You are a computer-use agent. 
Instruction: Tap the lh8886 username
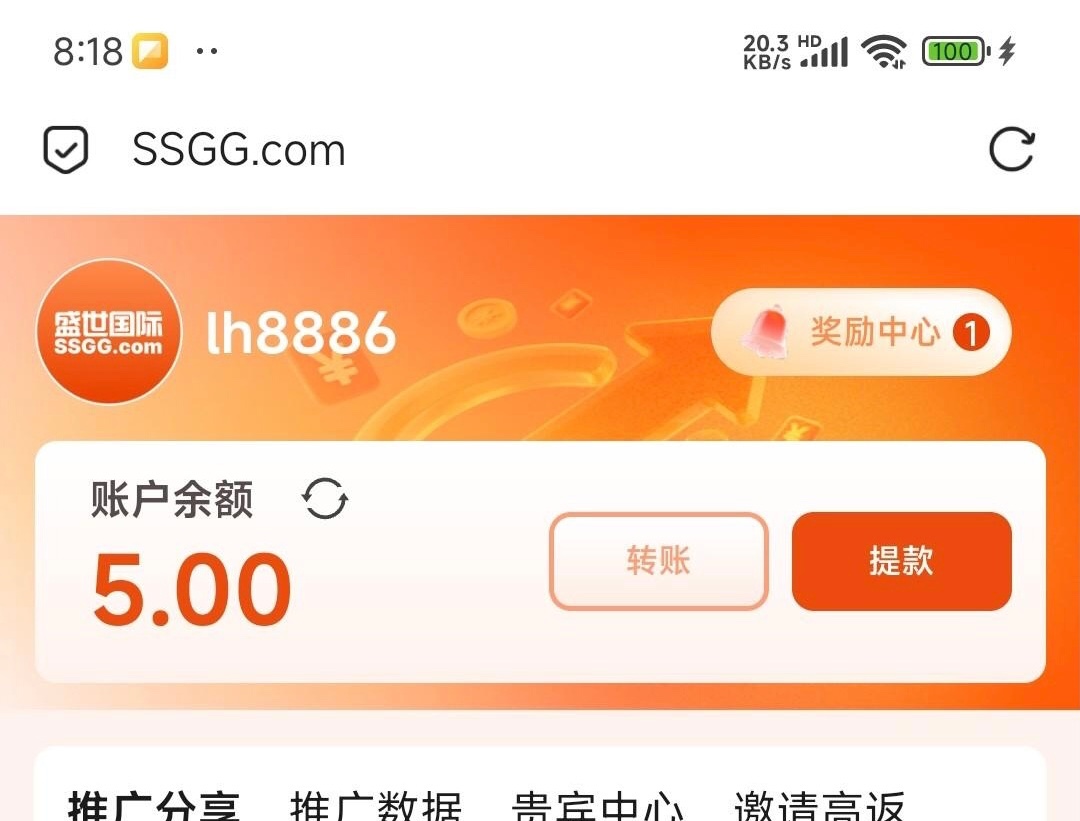(302, 332)
